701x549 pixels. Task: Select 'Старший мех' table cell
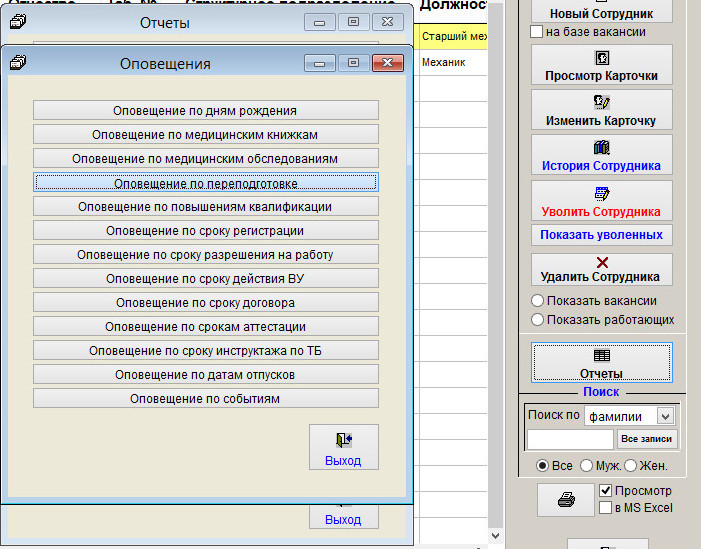(453, 36)
